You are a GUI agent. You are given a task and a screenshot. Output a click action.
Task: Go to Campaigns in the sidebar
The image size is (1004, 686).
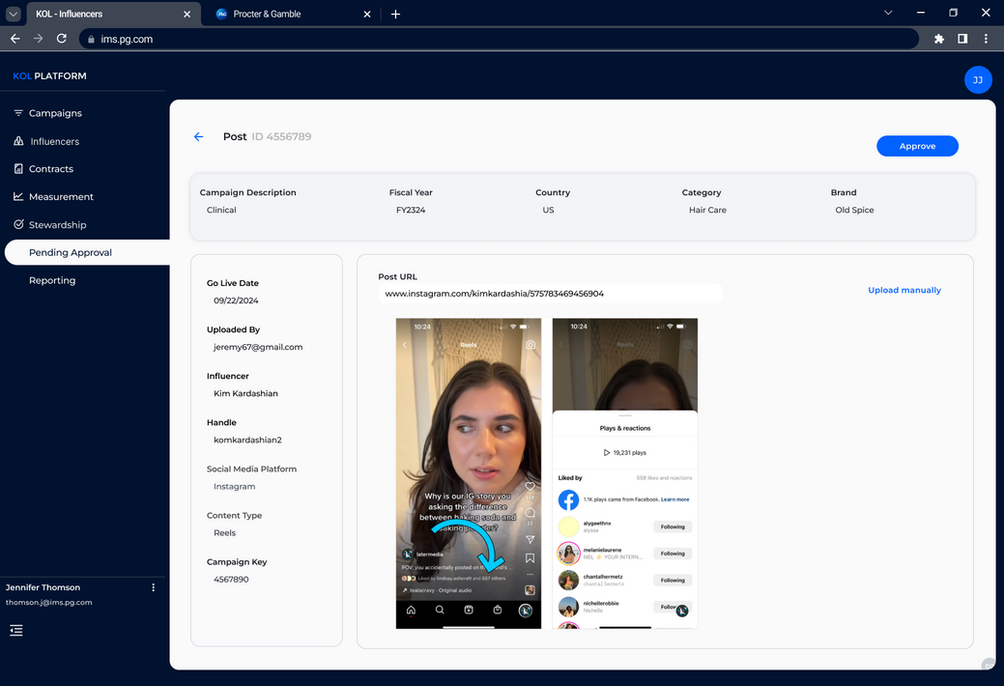point(55,113)
